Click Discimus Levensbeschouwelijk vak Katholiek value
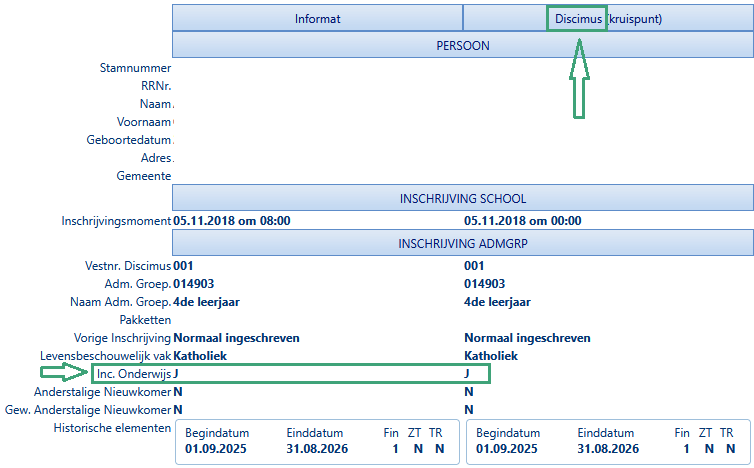Viewport: 754px width, 468px height. pyautogui.click(x=490, y=355)
